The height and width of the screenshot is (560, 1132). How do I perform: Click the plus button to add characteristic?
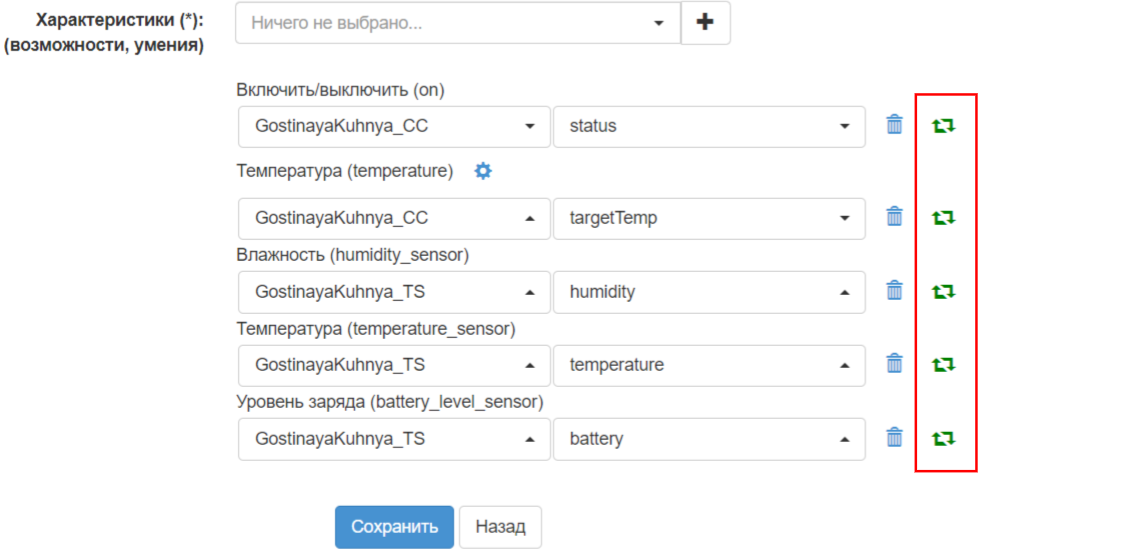[x=705, y=22]
